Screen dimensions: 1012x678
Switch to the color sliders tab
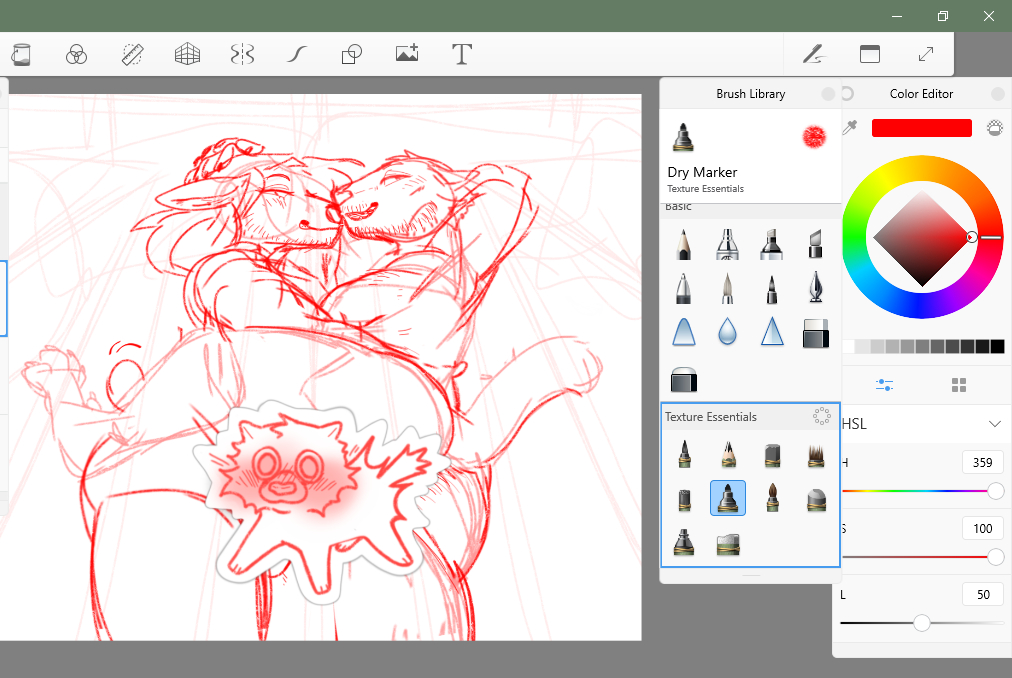coord(884,385)
